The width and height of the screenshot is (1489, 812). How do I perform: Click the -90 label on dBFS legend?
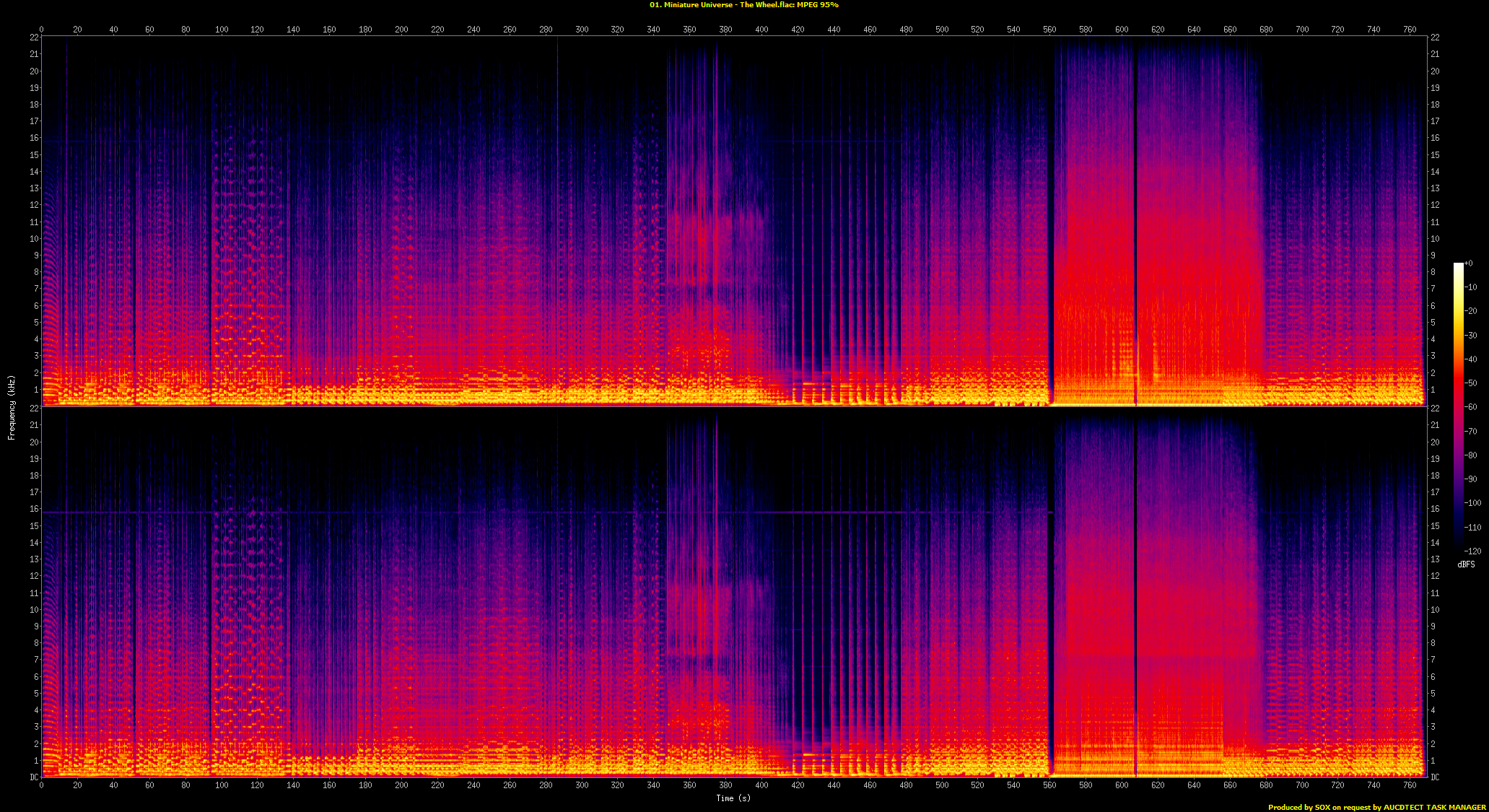[1471, 479]
